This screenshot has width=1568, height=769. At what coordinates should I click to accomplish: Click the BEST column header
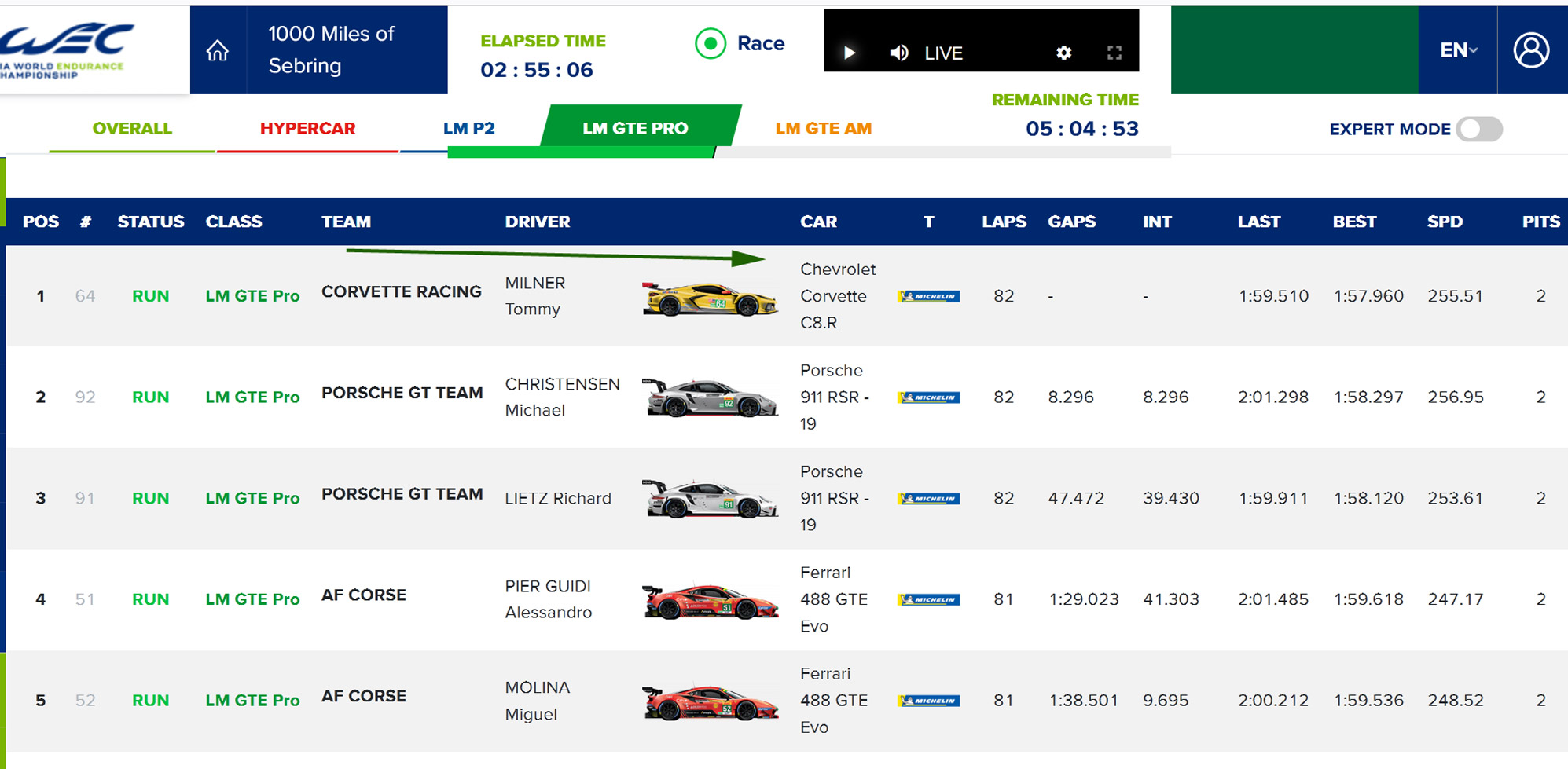coord(1354,222)
